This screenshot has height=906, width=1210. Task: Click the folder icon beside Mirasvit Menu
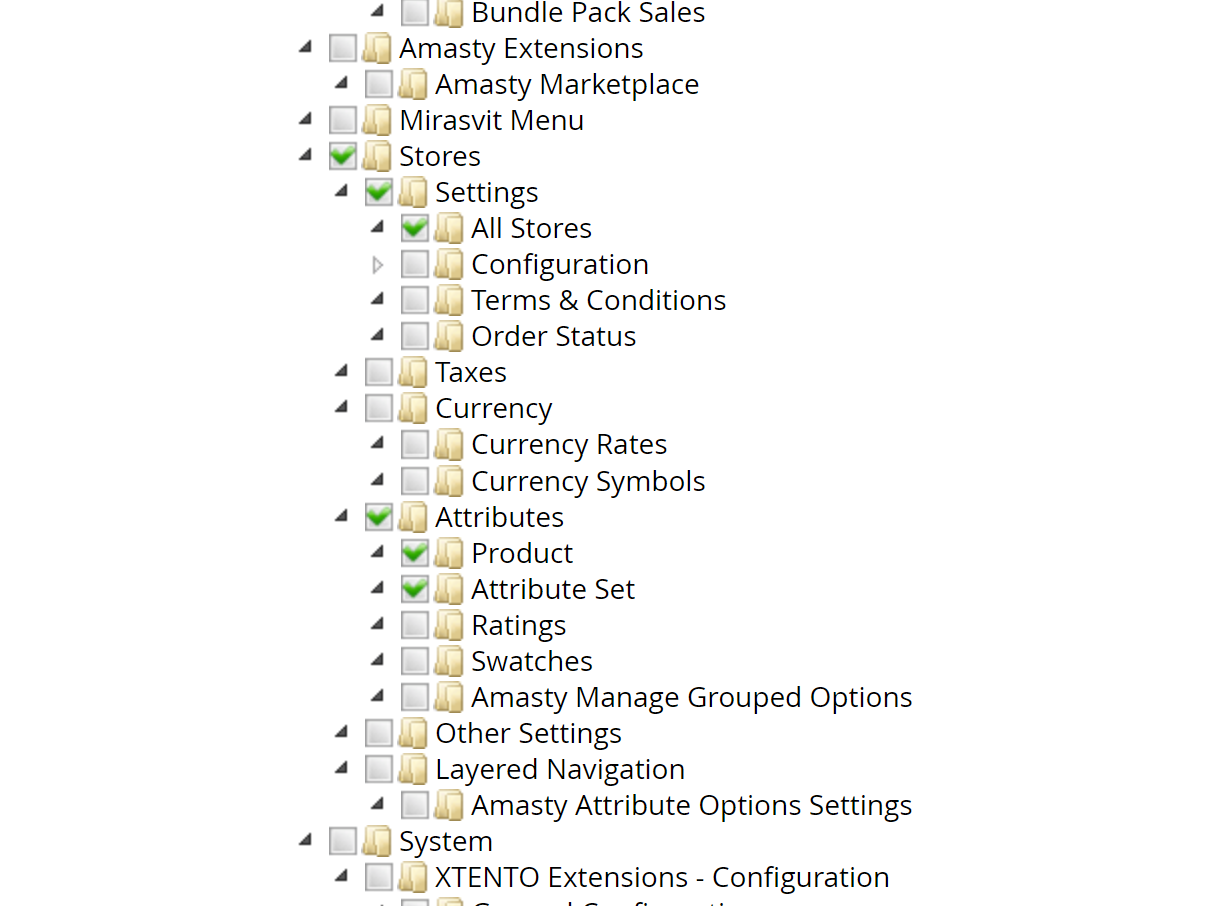tap(377, 120)
